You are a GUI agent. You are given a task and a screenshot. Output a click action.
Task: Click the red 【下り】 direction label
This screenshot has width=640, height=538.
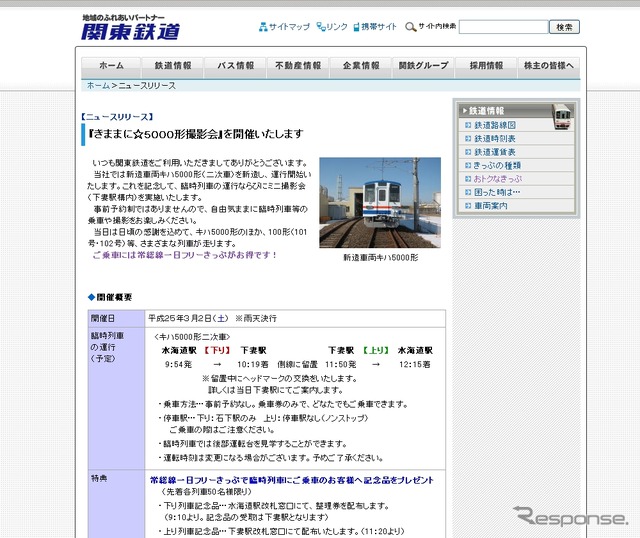click(218, 351)
